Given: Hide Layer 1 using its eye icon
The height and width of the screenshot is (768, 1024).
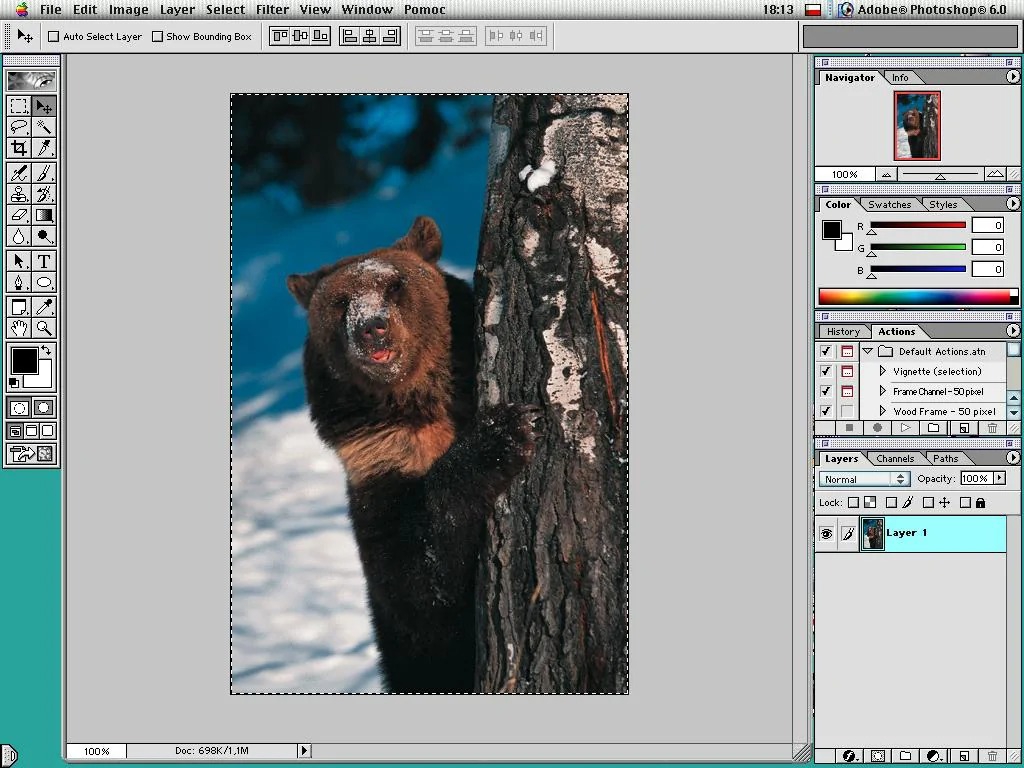Looking at the screenshot, I should tap(826, 534).
